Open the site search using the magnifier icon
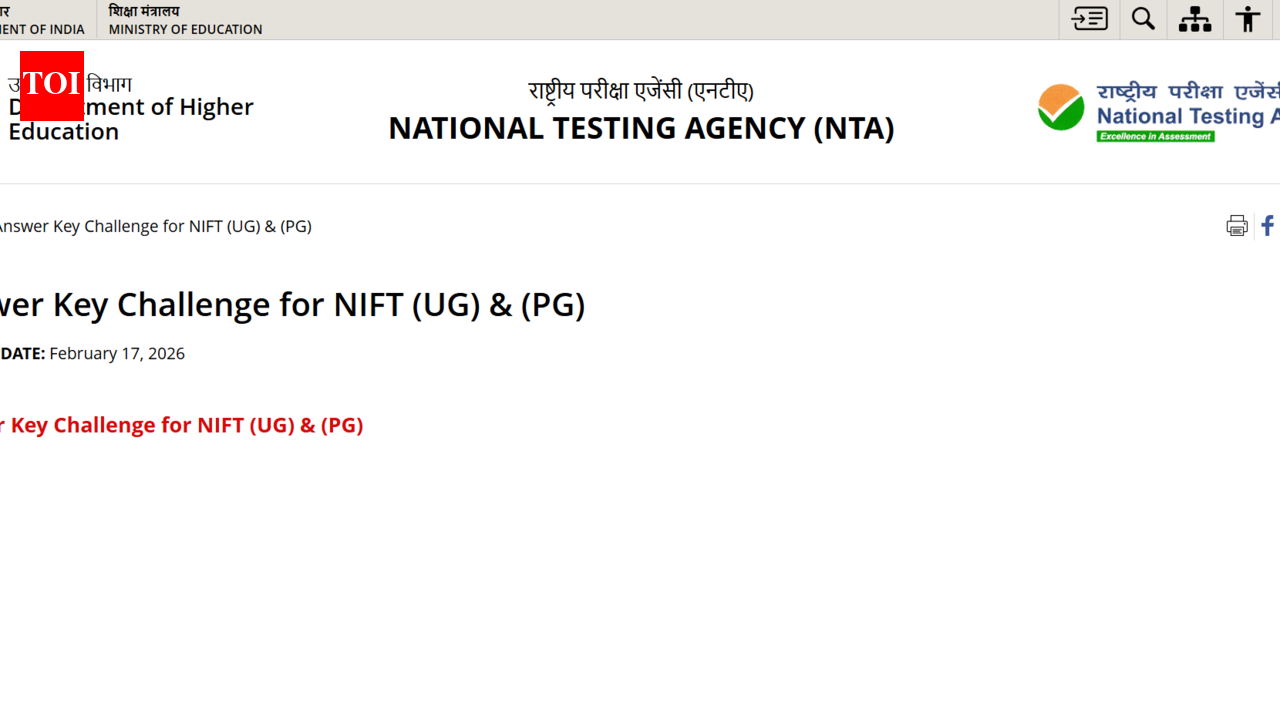 pyautogui.click(x=1142, y=18)
